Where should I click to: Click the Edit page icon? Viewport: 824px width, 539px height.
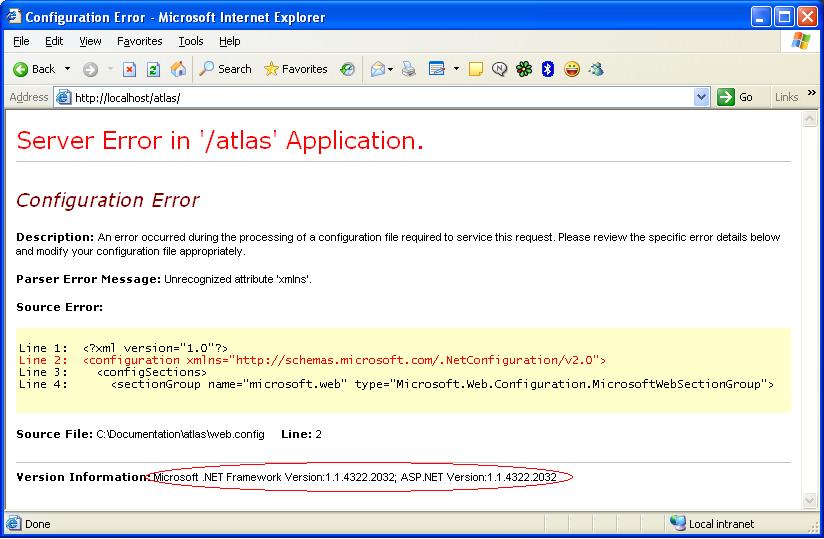437,69
